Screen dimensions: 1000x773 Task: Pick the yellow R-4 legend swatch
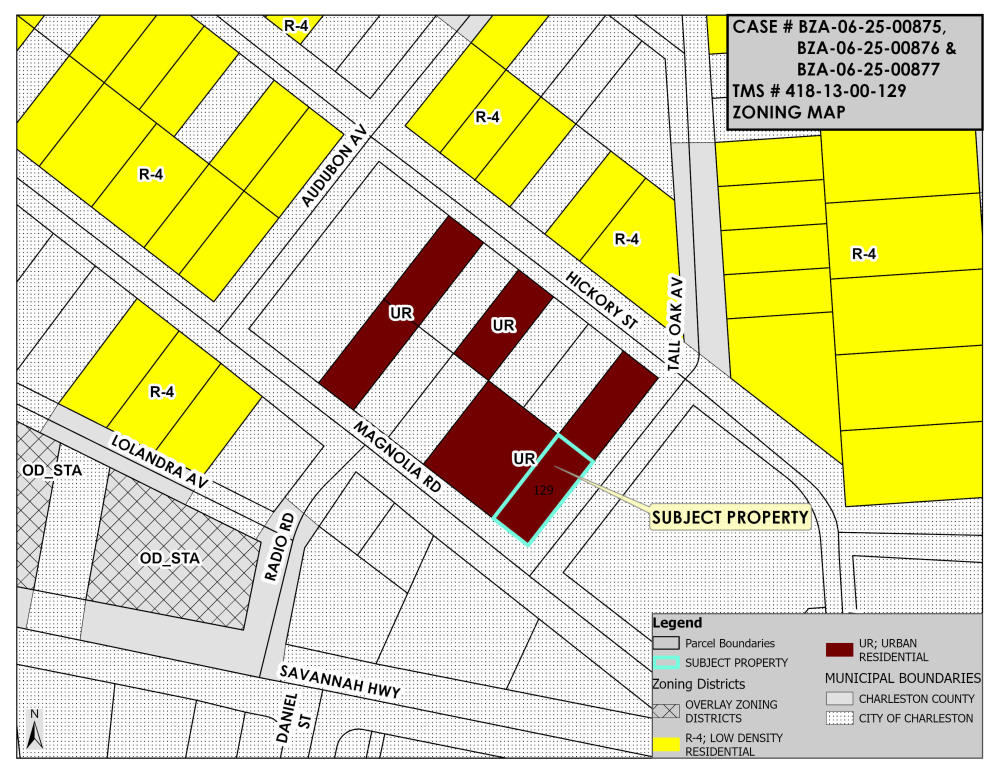point(666,744)
